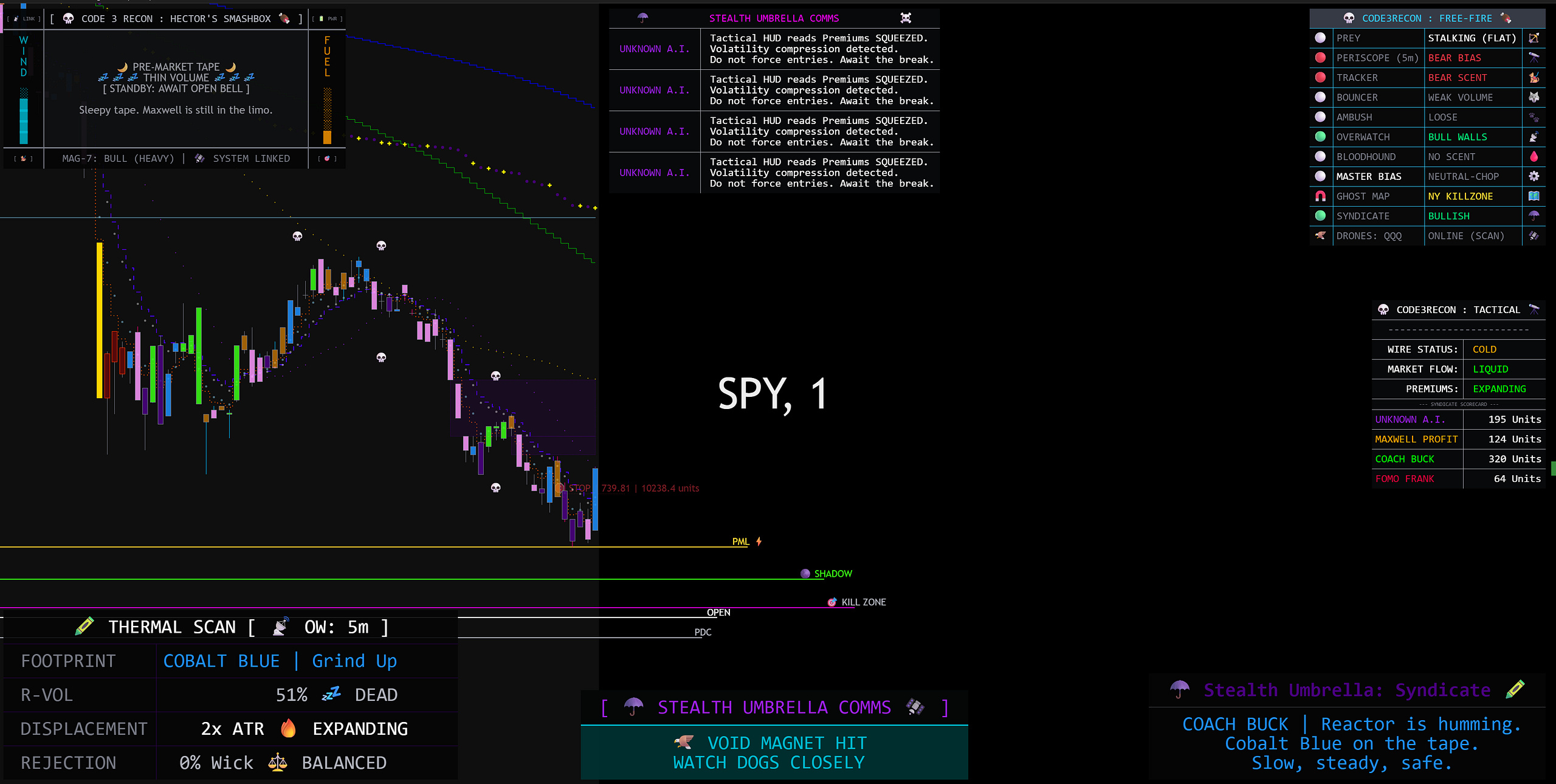The height and width of the screenshot is (784, 1556).
Task: Click the skull icon in CODE 3 RECON header
Action: point(69,19)
